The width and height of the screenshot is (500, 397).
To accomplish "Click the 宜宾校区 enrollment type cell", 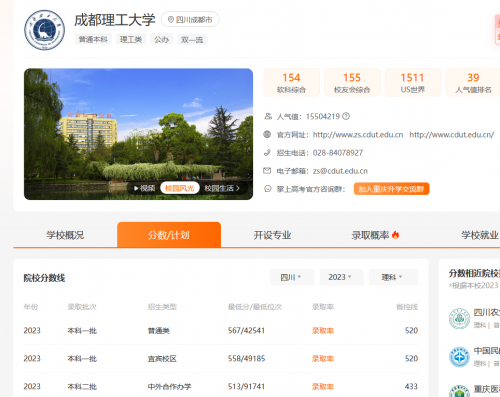I will [x=162, y=359].
